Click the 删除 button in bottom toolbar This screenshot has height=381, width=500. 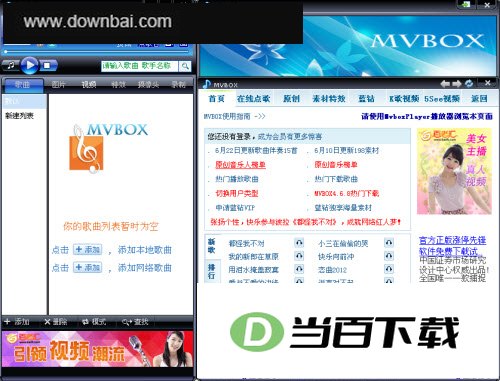click(56, 322)
